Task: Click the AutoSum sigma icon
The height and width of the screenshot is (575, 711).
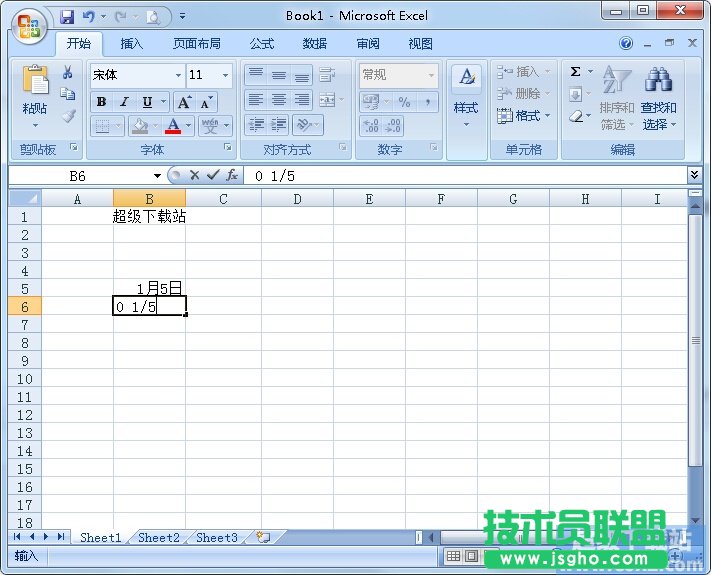Action: pos(576,72)
